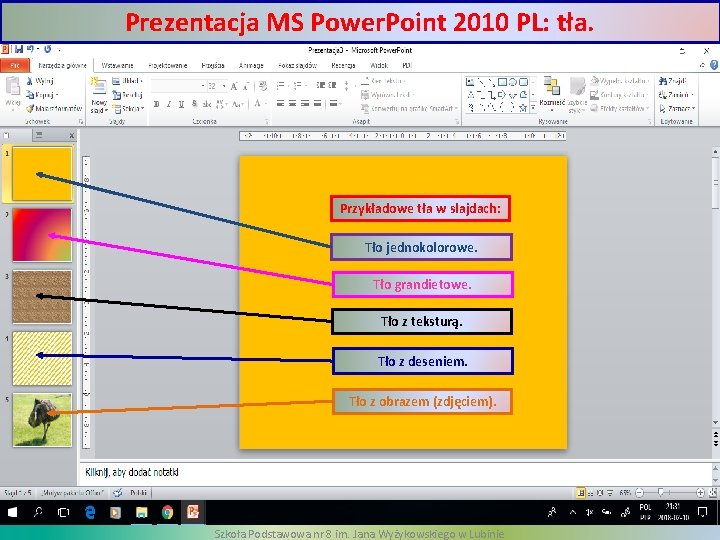Click Malarz formatów (Format Painter) brush
Viewport: 720px width, 540px height.
click(30, 109)
